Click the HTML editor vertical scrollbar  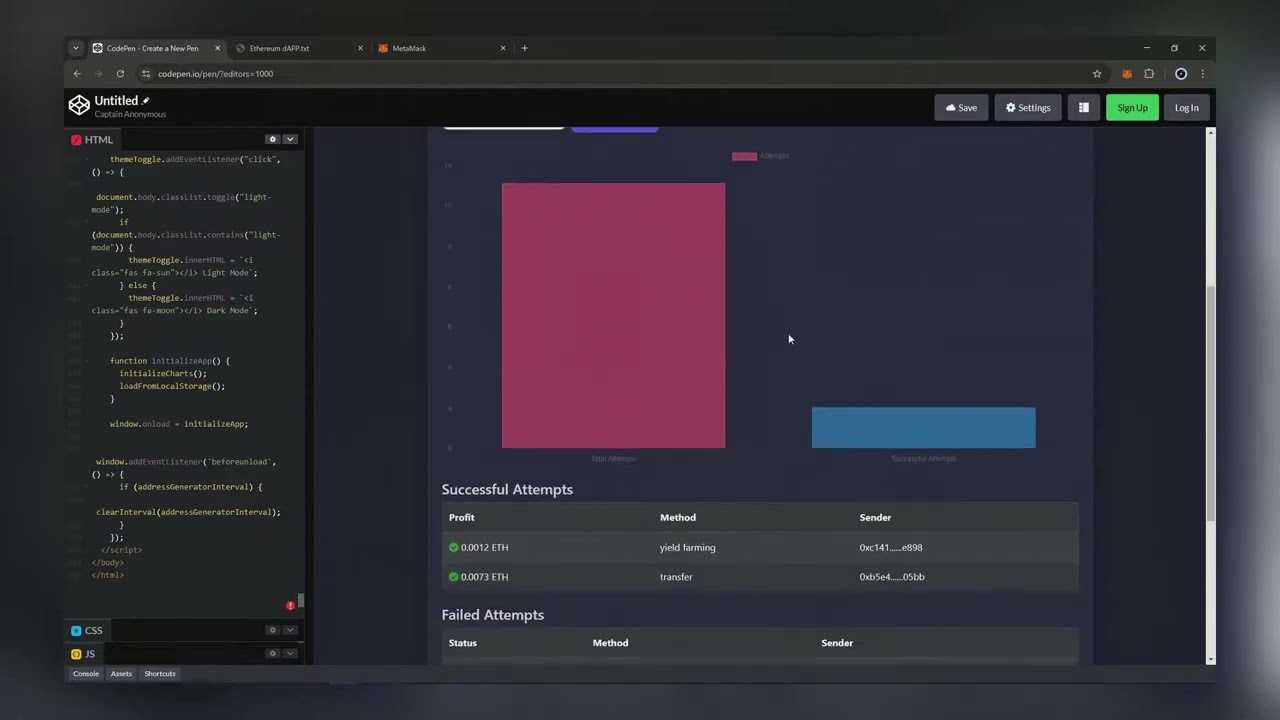point(301,600)
